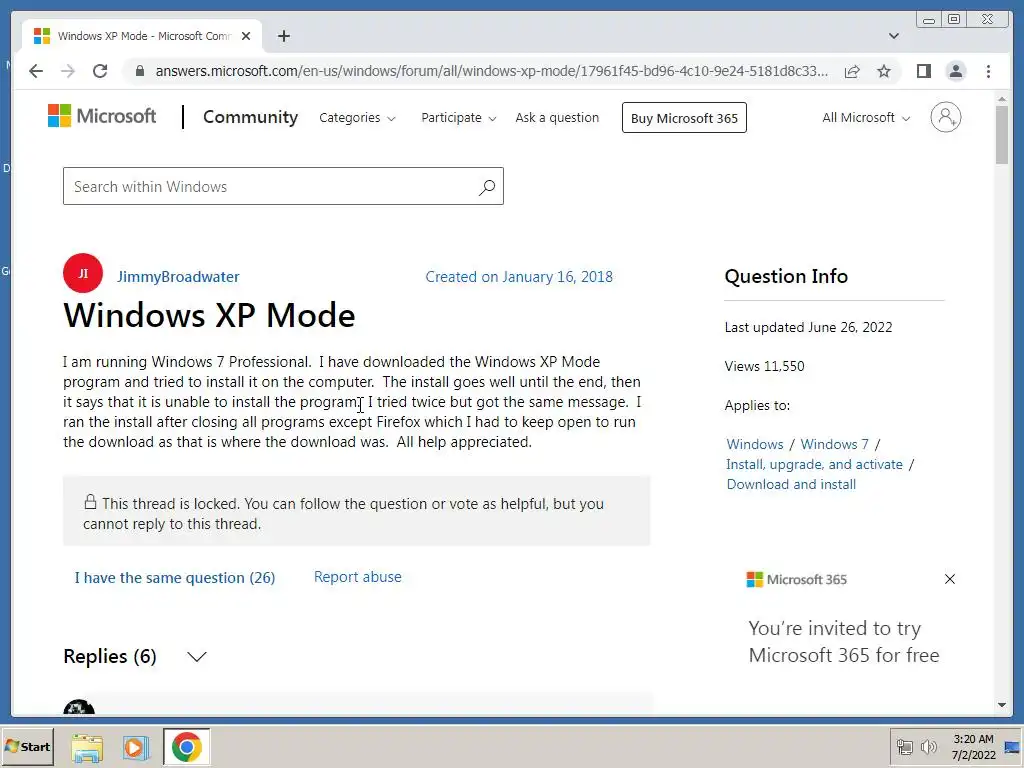Open Download and install link
This screenshot has width=1024, height=768.
[791, 485]
